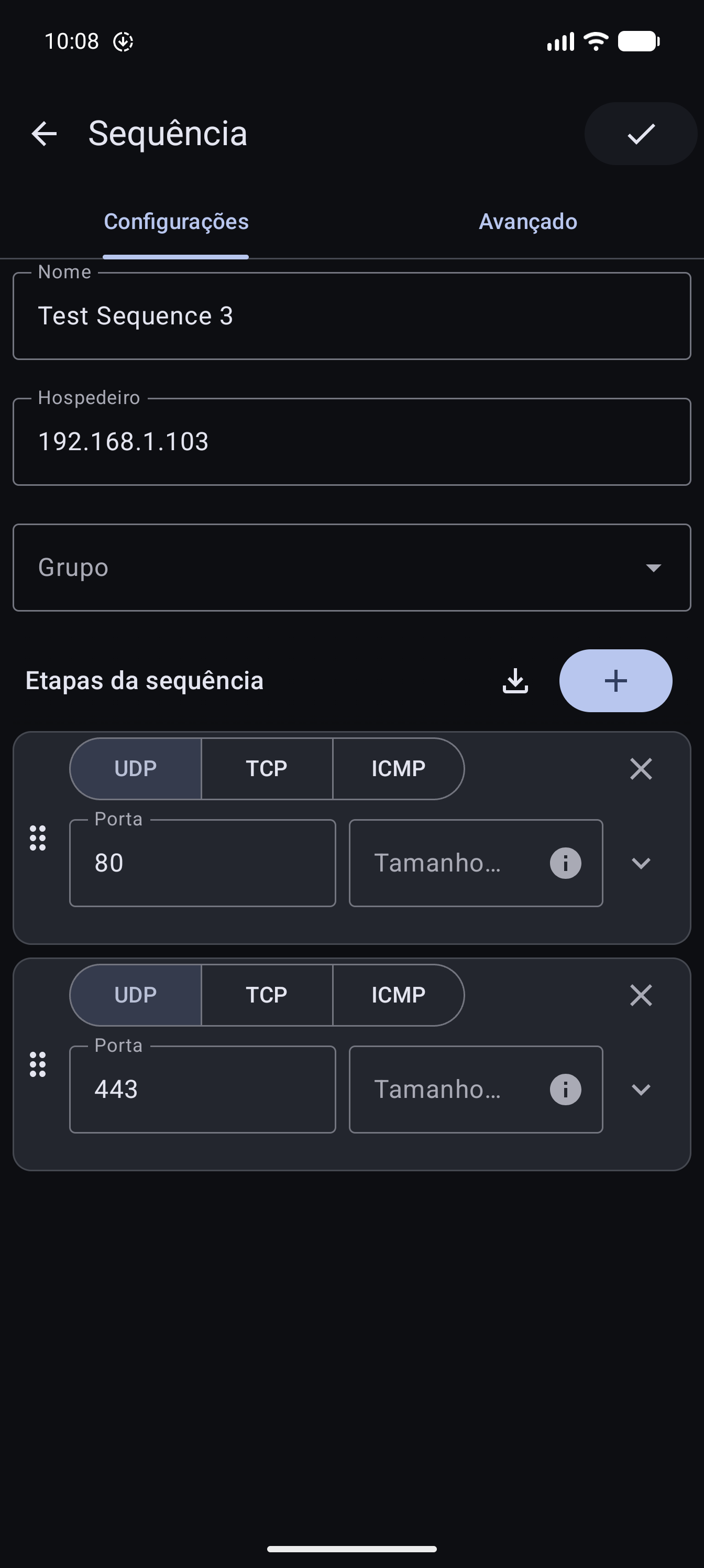This screenshot has height=1568, width=704.
Task: Grab the drag handle of port 443 step
Action: (x=38, y=1064)
